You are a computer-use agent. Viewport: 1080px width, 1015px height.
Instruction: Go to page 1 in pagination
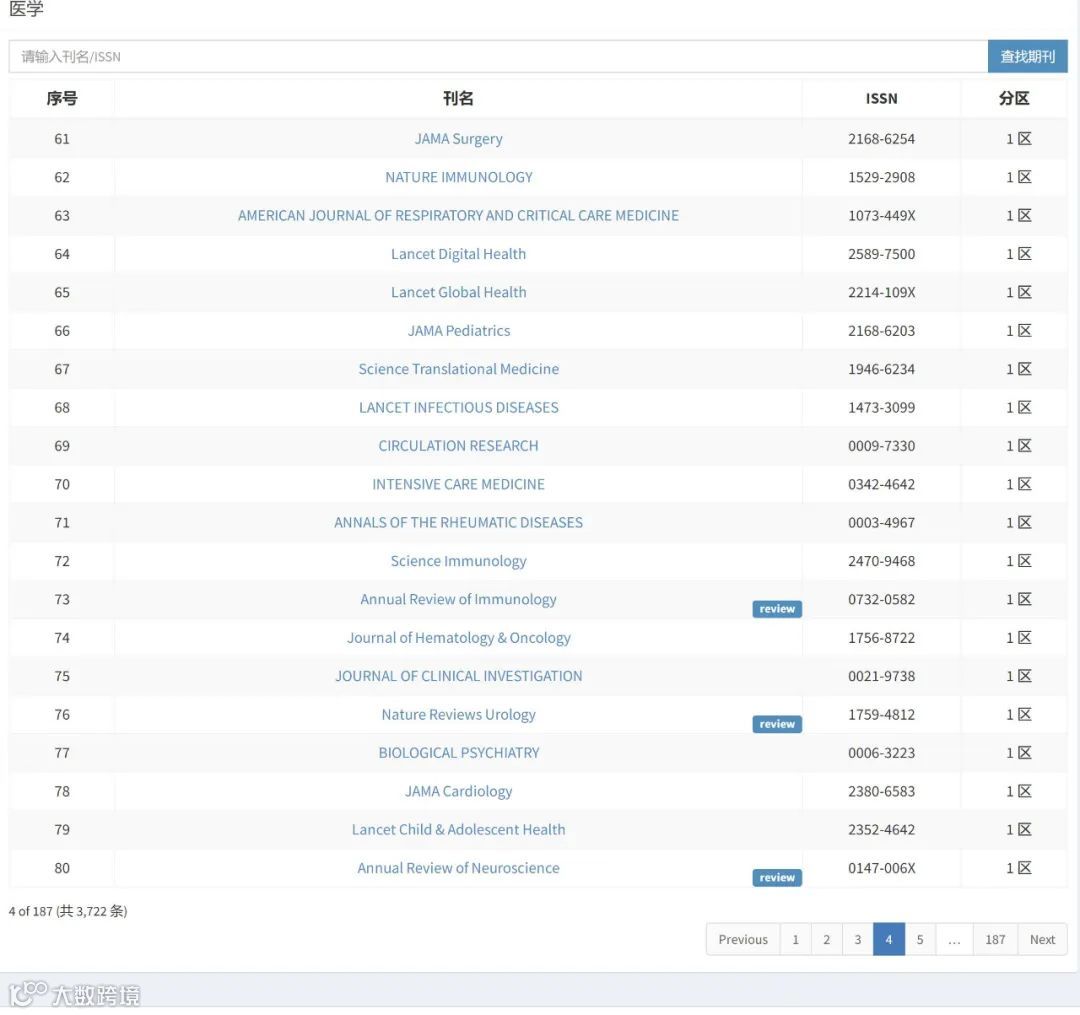[x=796, y=939]
